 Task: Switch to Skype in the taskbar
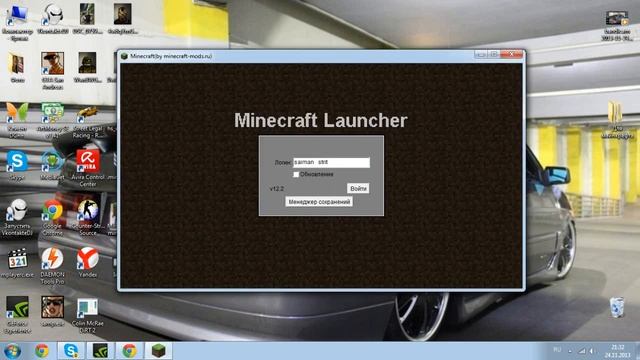pos(71,351)
